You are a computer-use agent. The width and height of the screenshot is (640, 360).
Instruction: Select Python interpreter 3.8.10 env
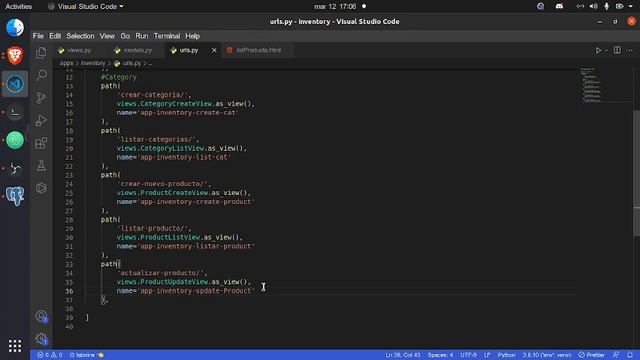[547, 355]
